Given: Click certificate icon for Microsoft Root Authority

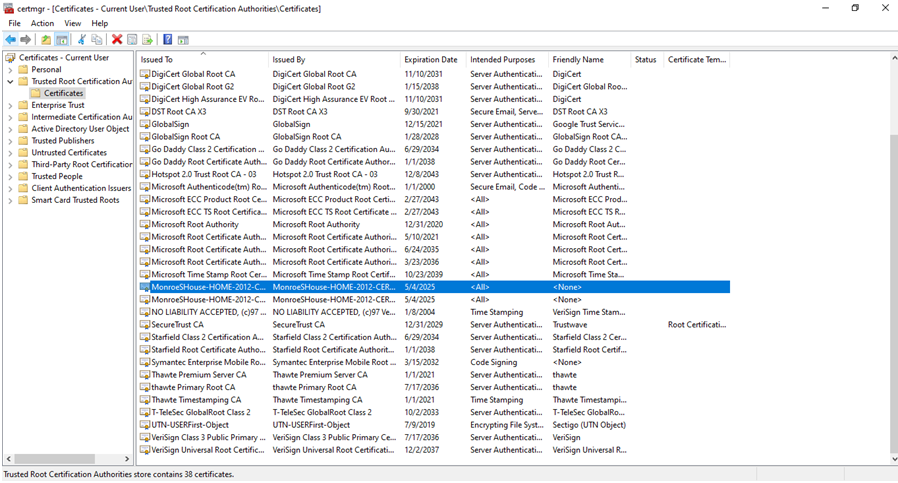Looking at the screenshot, I should pos(145,225).
